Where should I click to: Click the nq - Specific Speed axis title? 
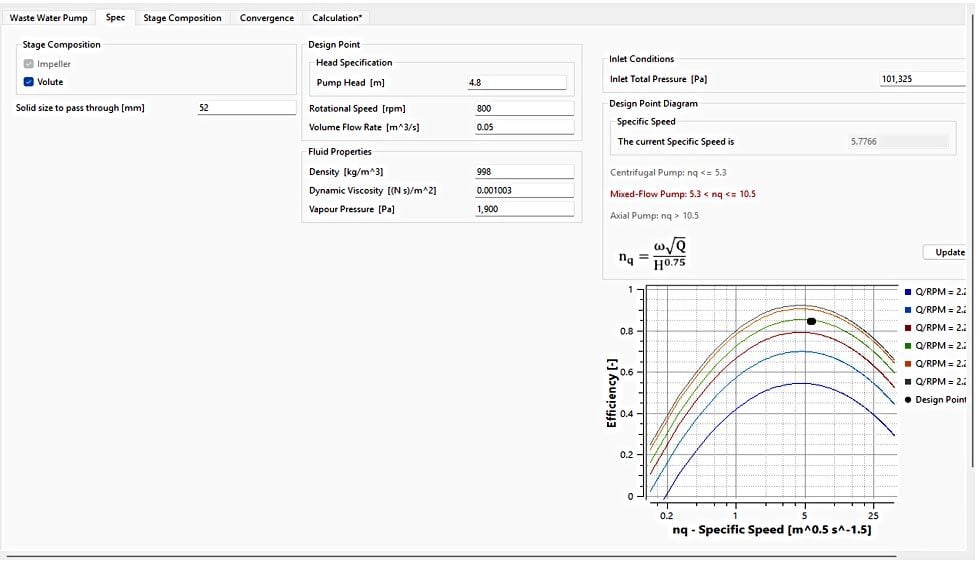772,530
